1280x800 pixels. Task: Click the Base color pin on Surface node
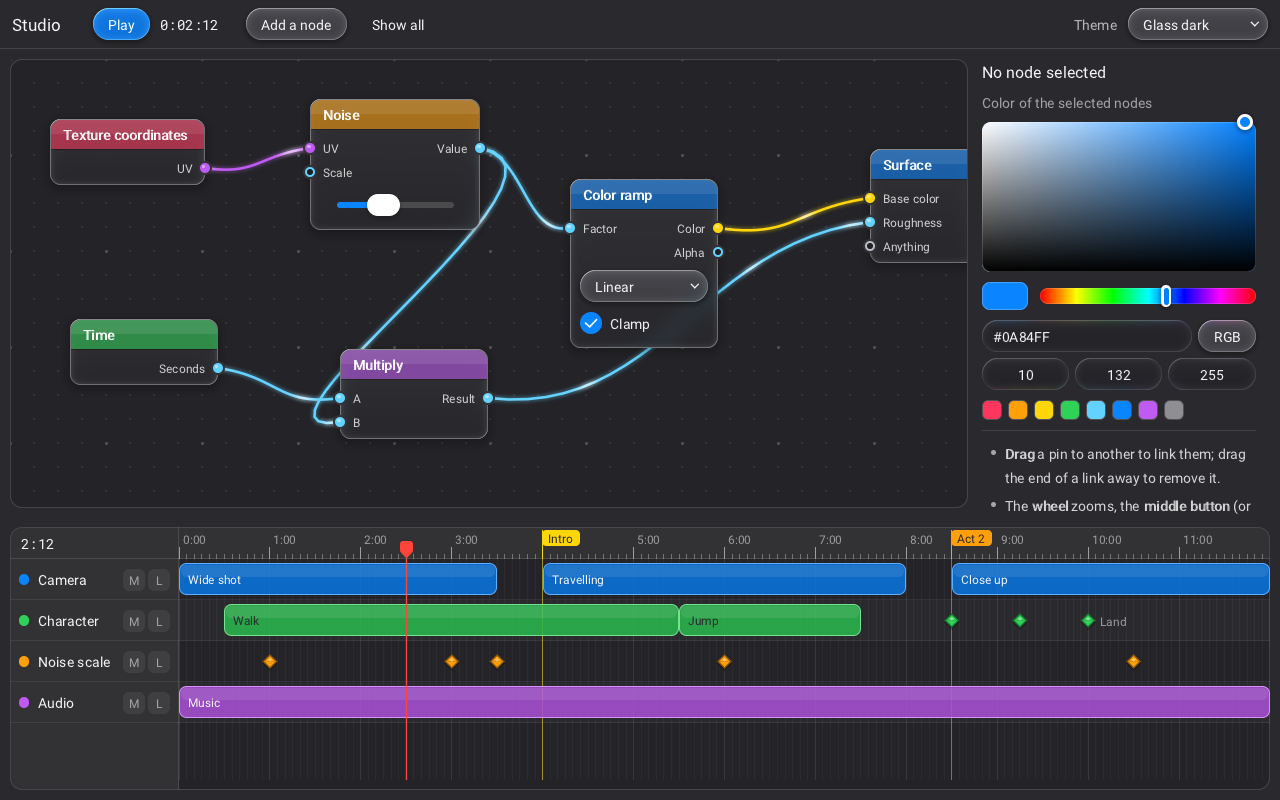pyautogui.click(x=870, y=198)
